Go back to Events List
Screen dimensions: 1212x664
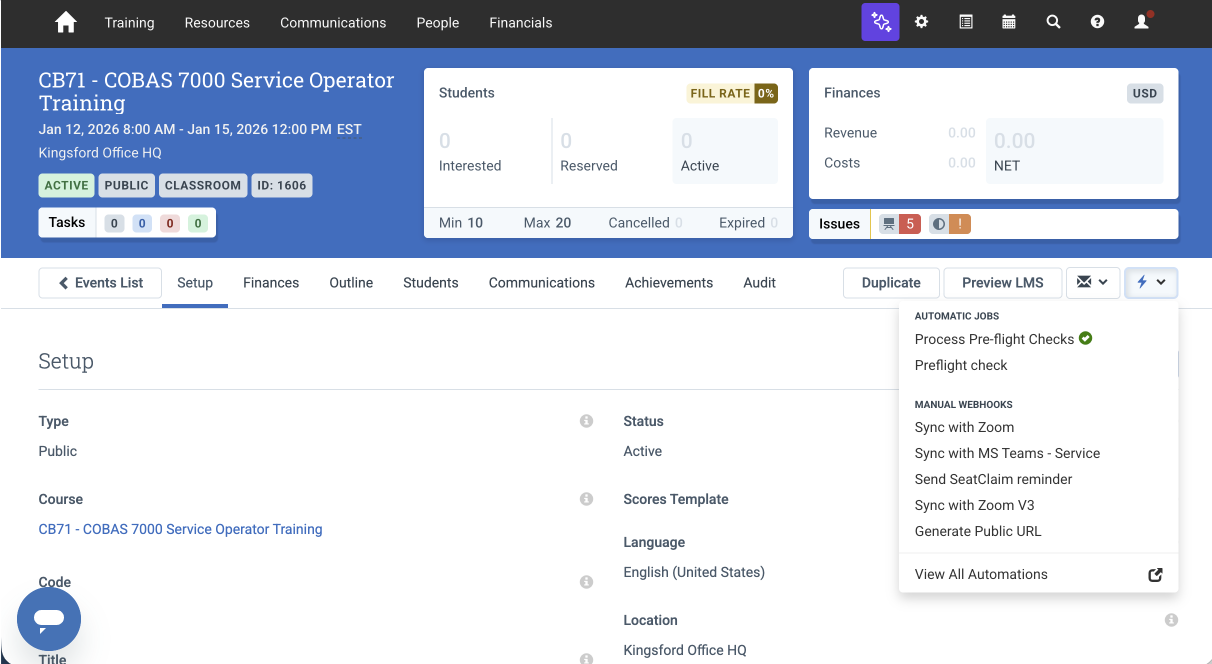click(100, 283)
